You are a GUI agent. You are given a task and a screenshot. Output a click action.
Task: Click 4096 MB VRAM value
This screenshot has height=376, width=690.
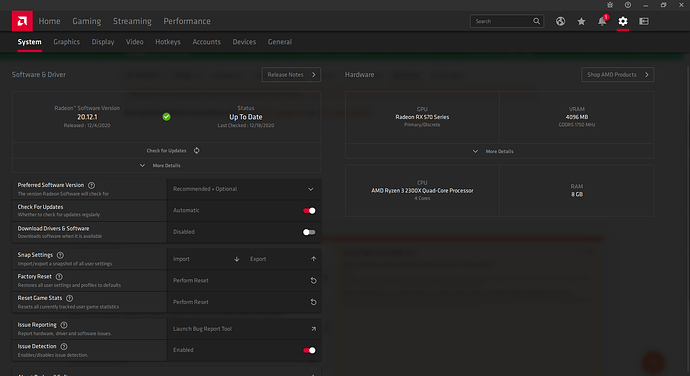click(x=577, y=117)
